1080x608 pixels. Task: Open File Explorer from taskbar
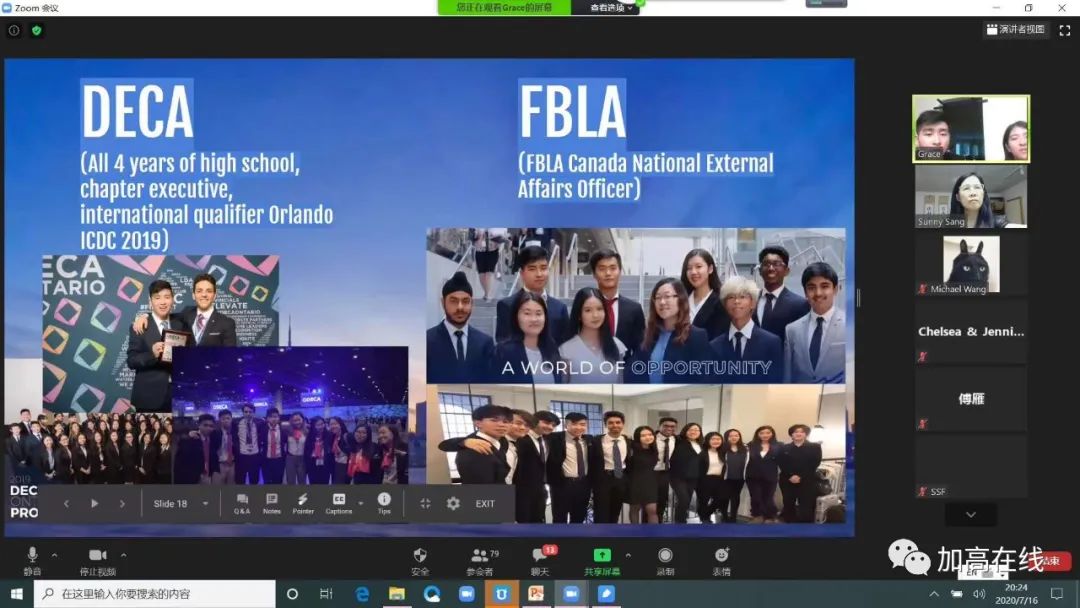(397, 594)
